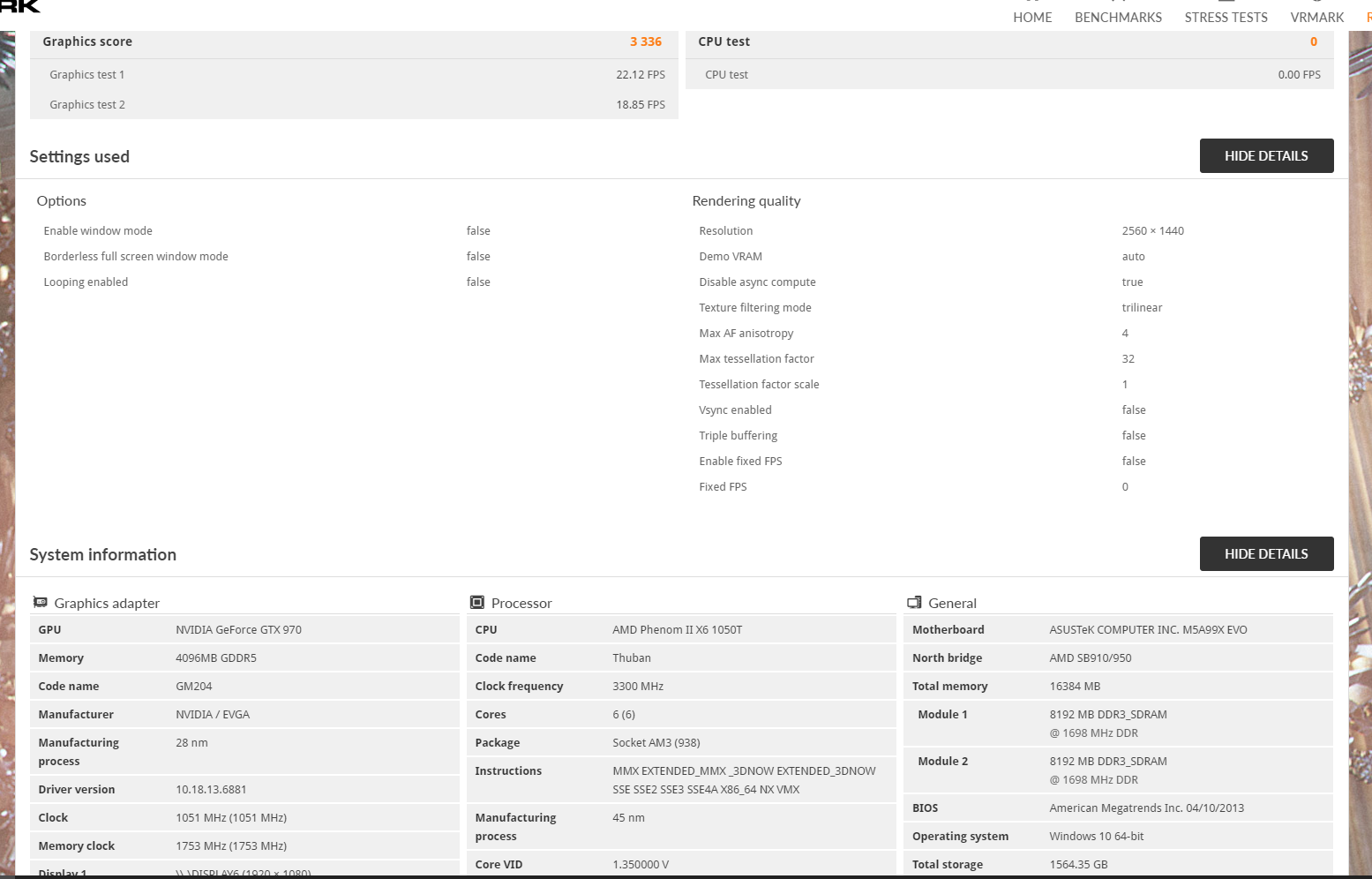
Task: Select the Socket AM3 (938) package value
Action: 656,743
